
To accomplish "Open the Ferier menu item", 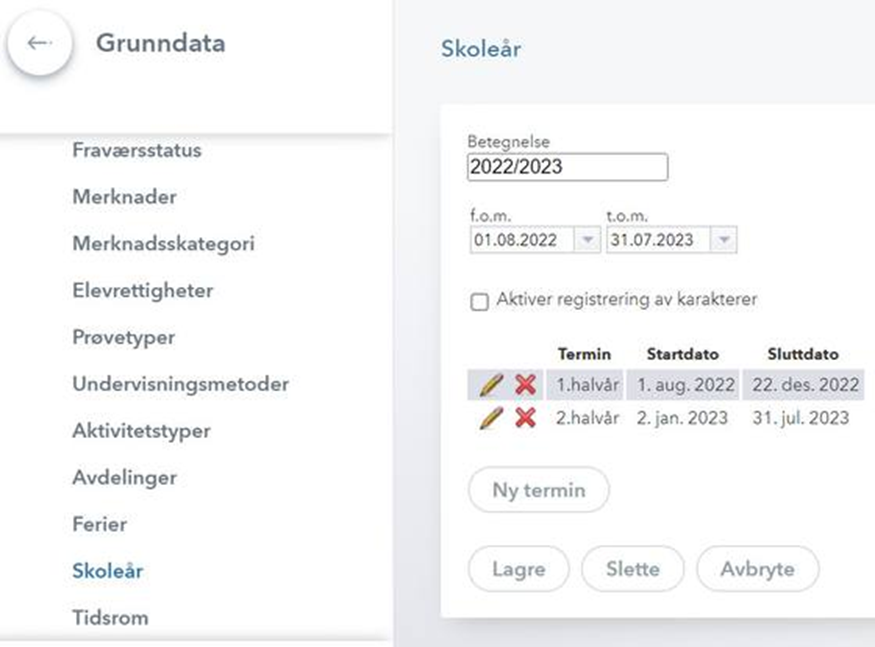I will (x=99, y=524).
